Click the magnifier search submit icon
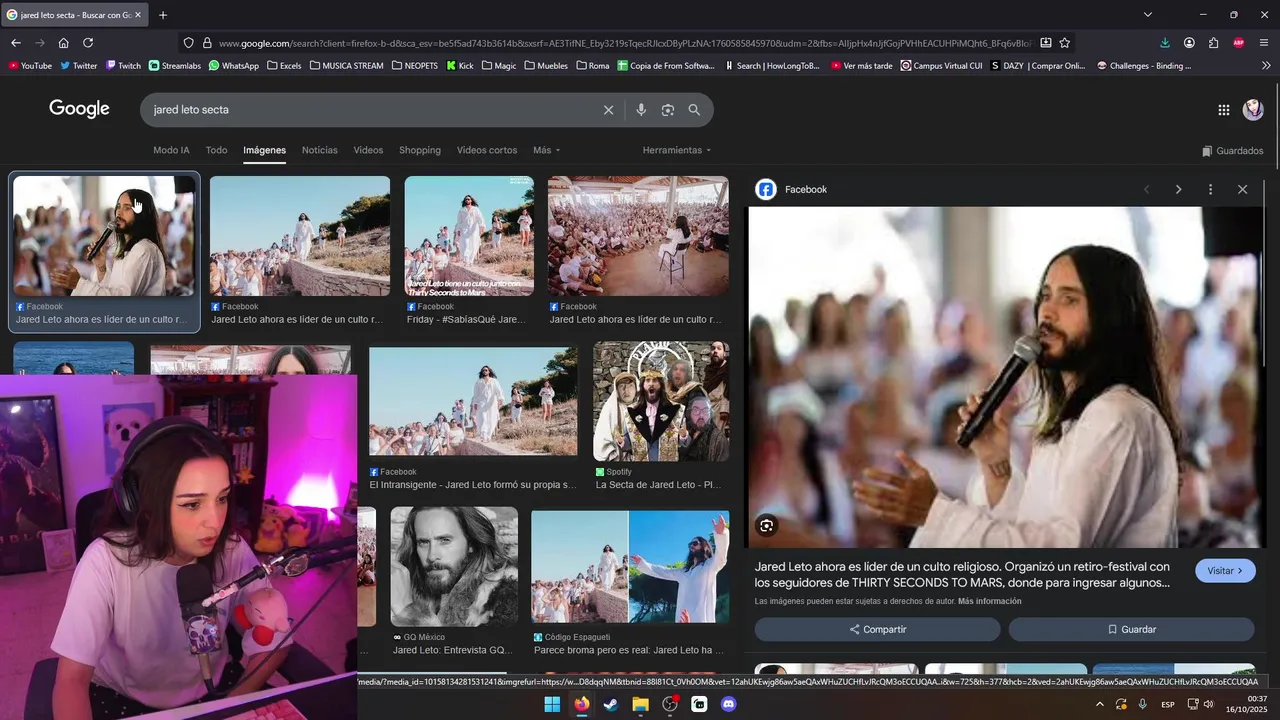Image resolution: width=1280 pixels, height=720 pixels. tap(694, 110)
